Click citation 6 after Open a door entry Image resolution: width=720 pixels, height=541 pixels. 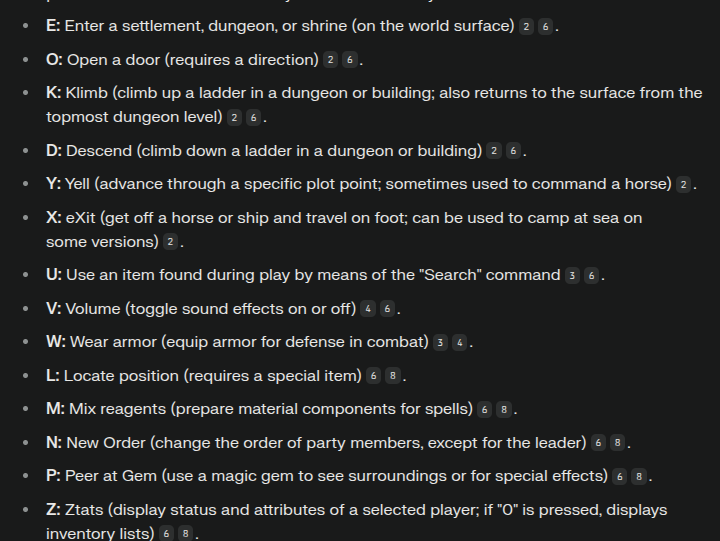(x=350, y=60)
